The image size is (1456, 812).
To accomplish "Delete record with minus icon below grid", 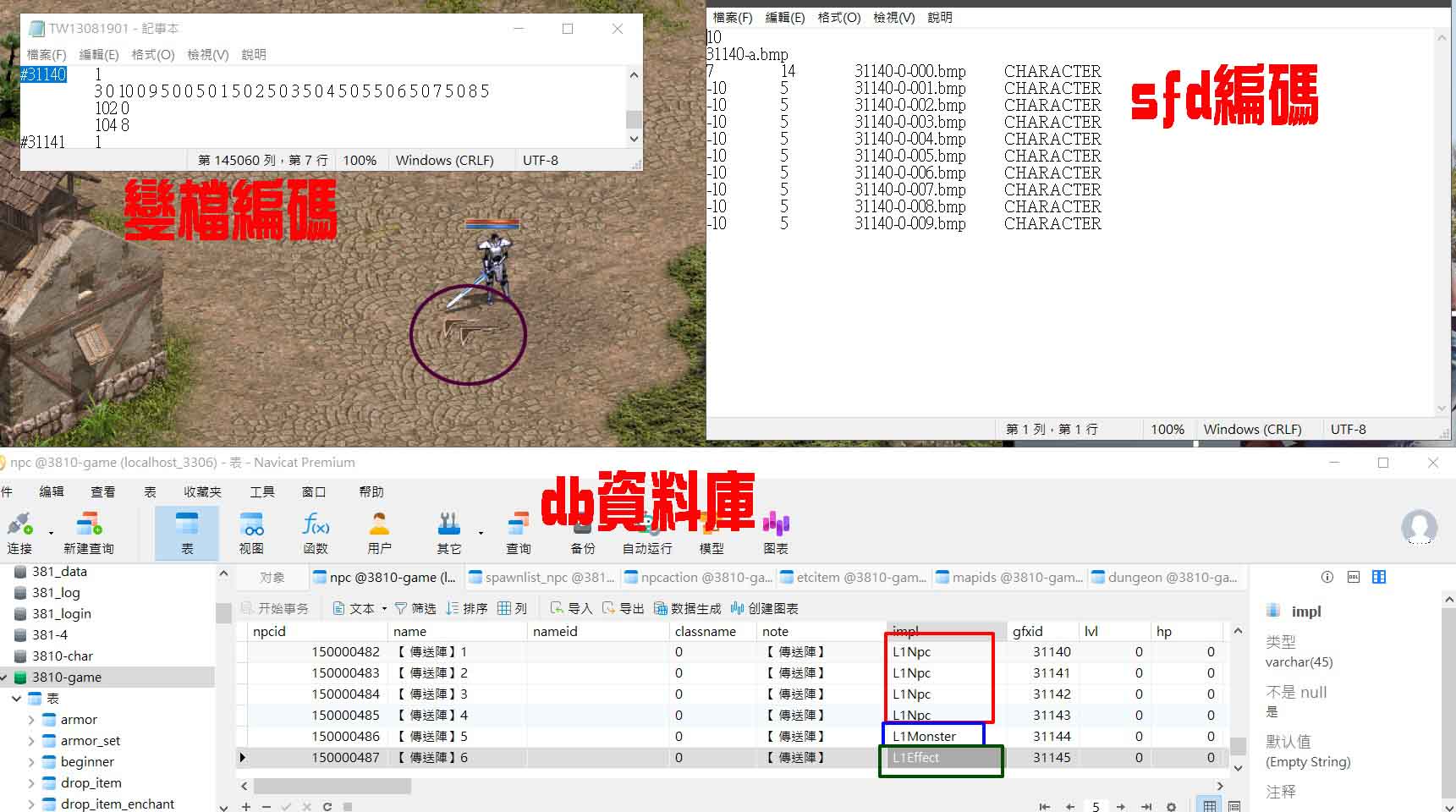I will click(266, 807).
